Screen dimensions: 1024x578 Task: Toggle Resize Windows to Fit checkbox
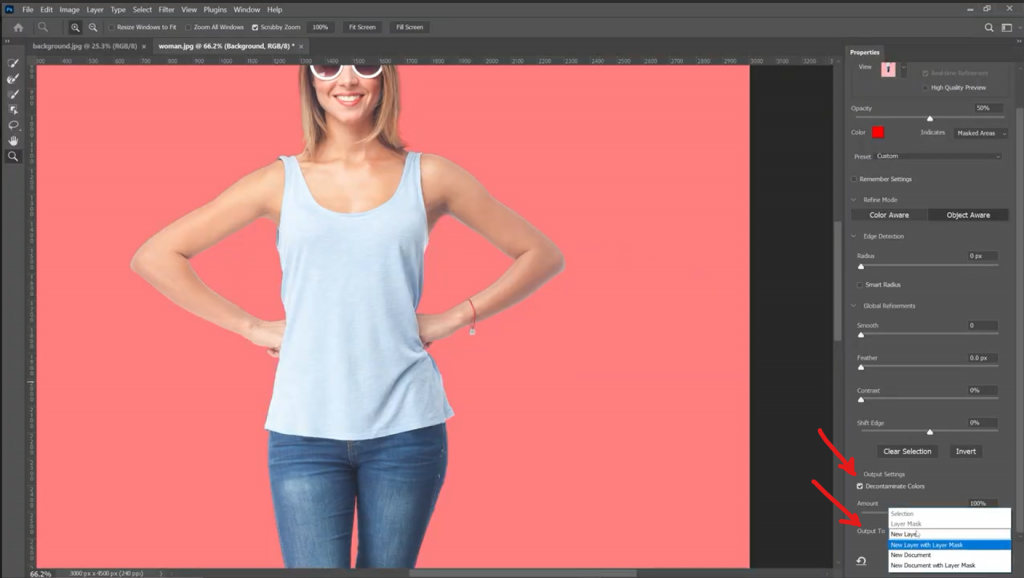coord(111,27)
